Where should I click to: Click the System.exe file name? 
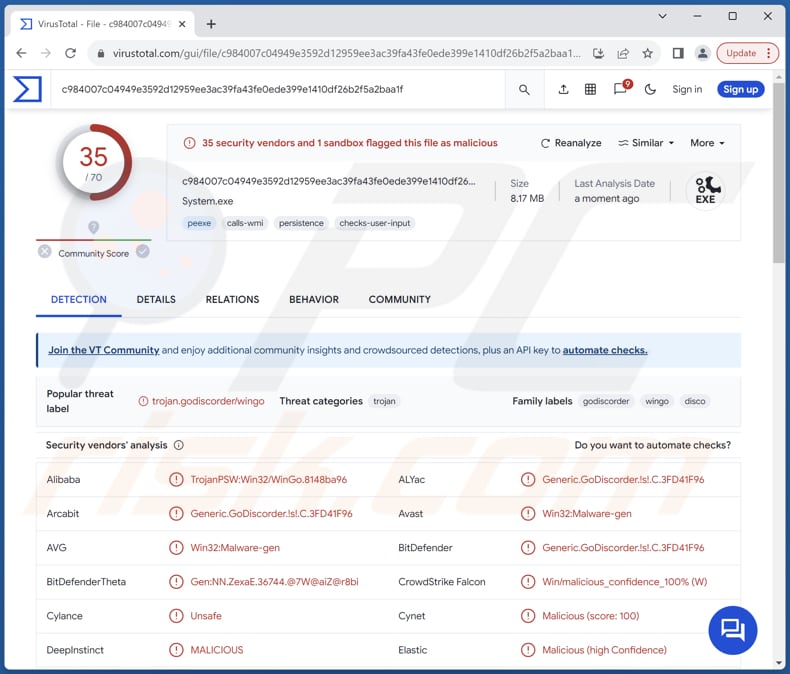[x=208, y=201]
